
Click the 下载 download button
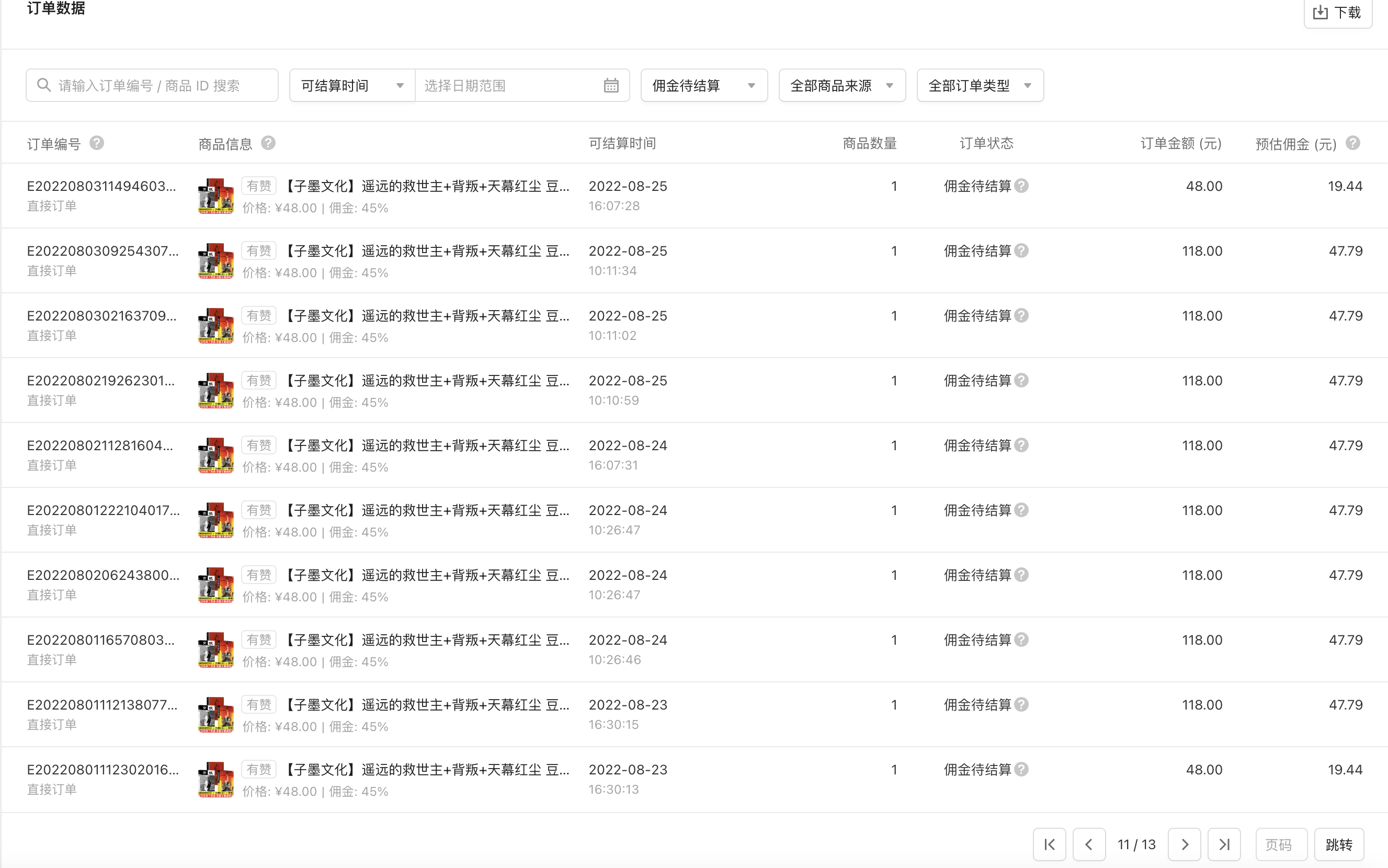tap(1337, 12)
